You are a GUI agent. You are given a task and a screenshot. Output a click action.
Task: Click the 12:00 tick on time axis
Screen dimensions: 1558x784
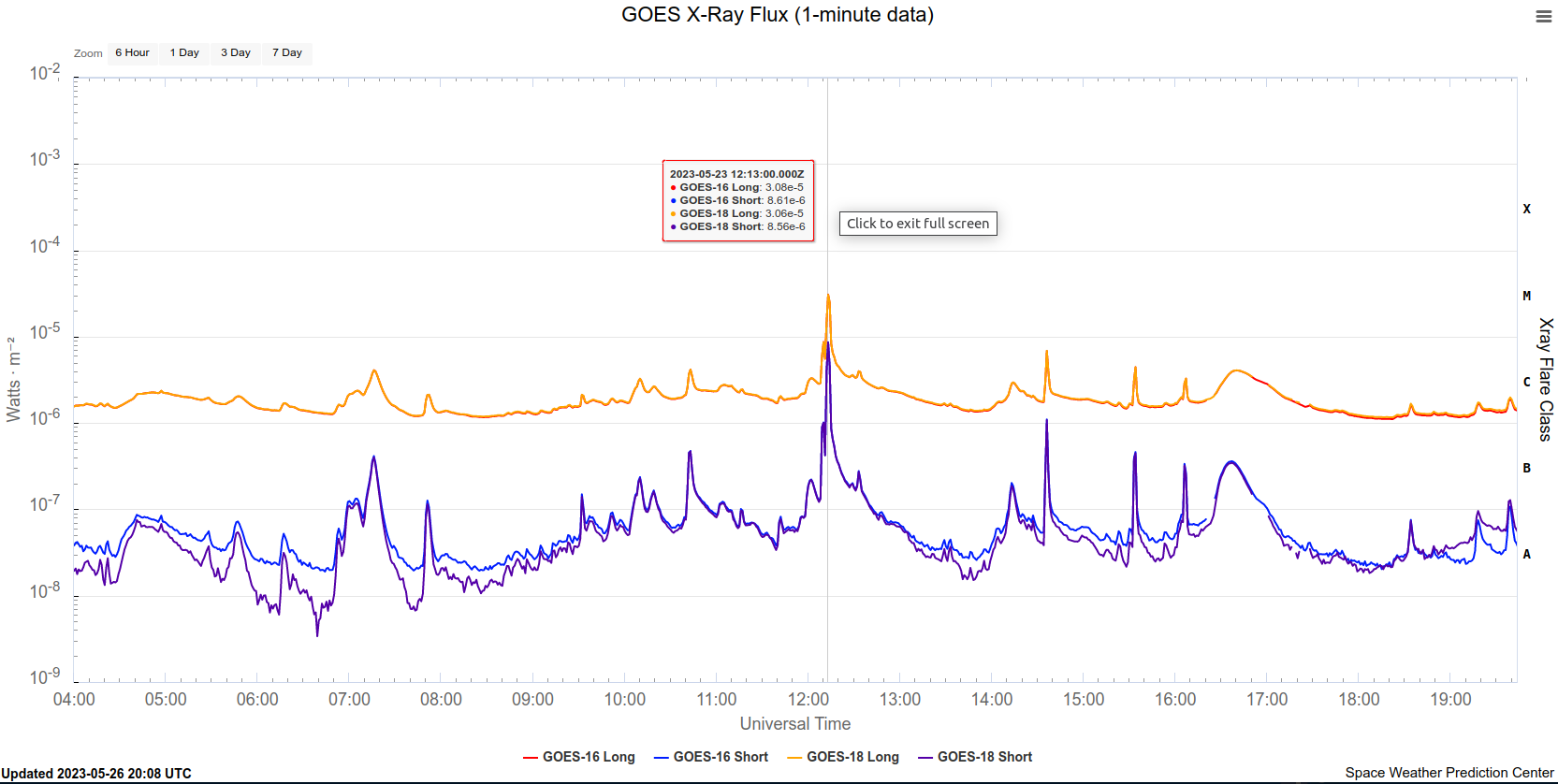pyautogui.click(x=808, y=700)
